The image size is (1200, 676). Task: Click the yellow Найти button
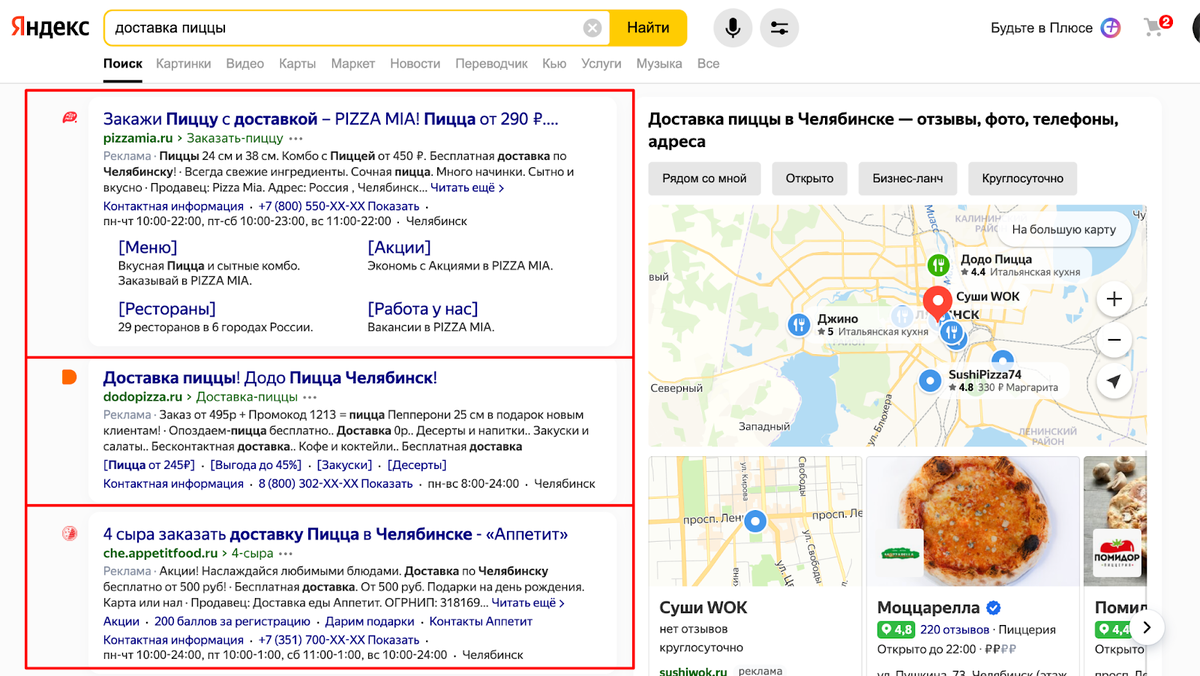tap(648, 28)
